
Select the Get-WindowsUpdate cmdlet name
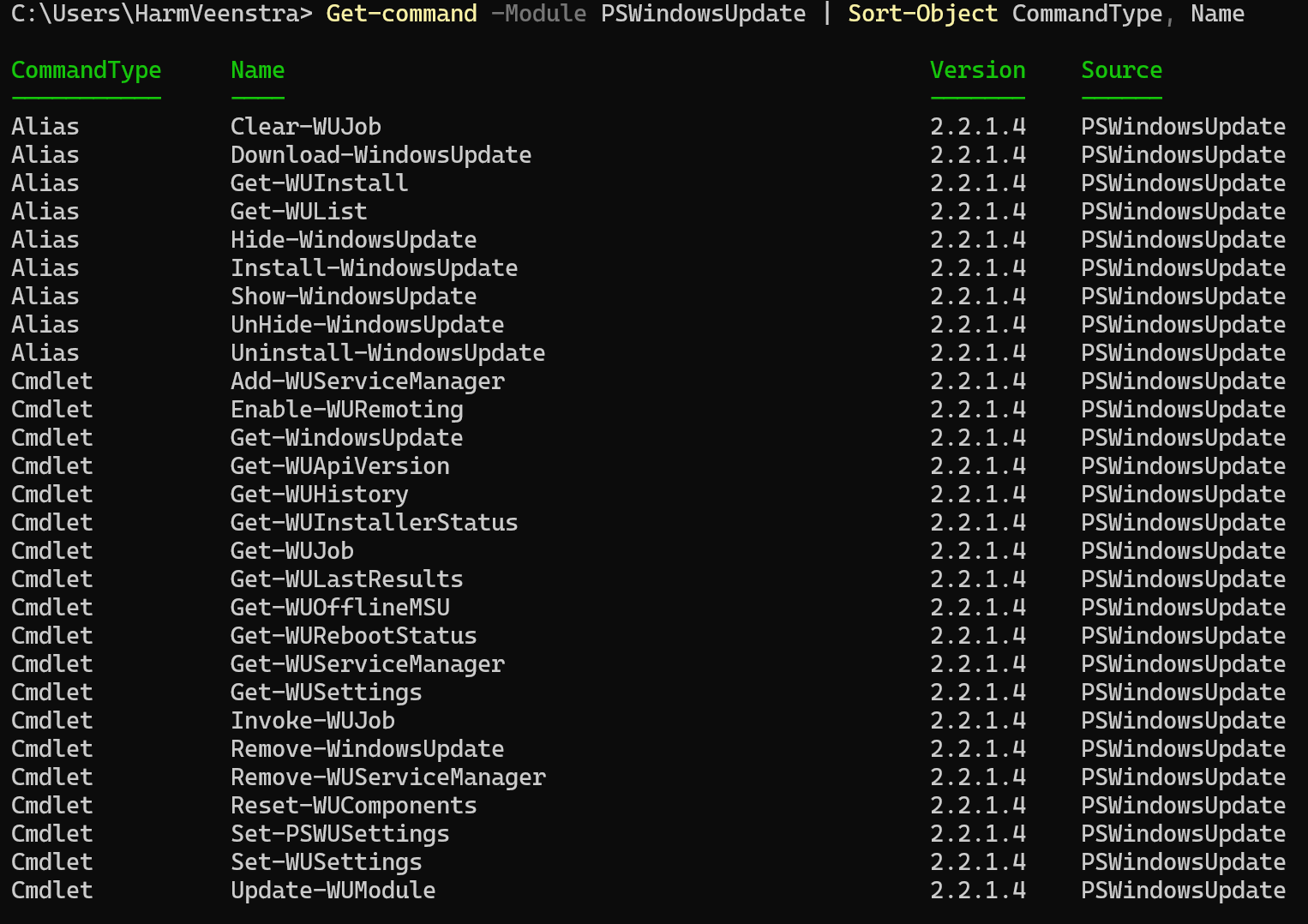click(x=346, y=437)
